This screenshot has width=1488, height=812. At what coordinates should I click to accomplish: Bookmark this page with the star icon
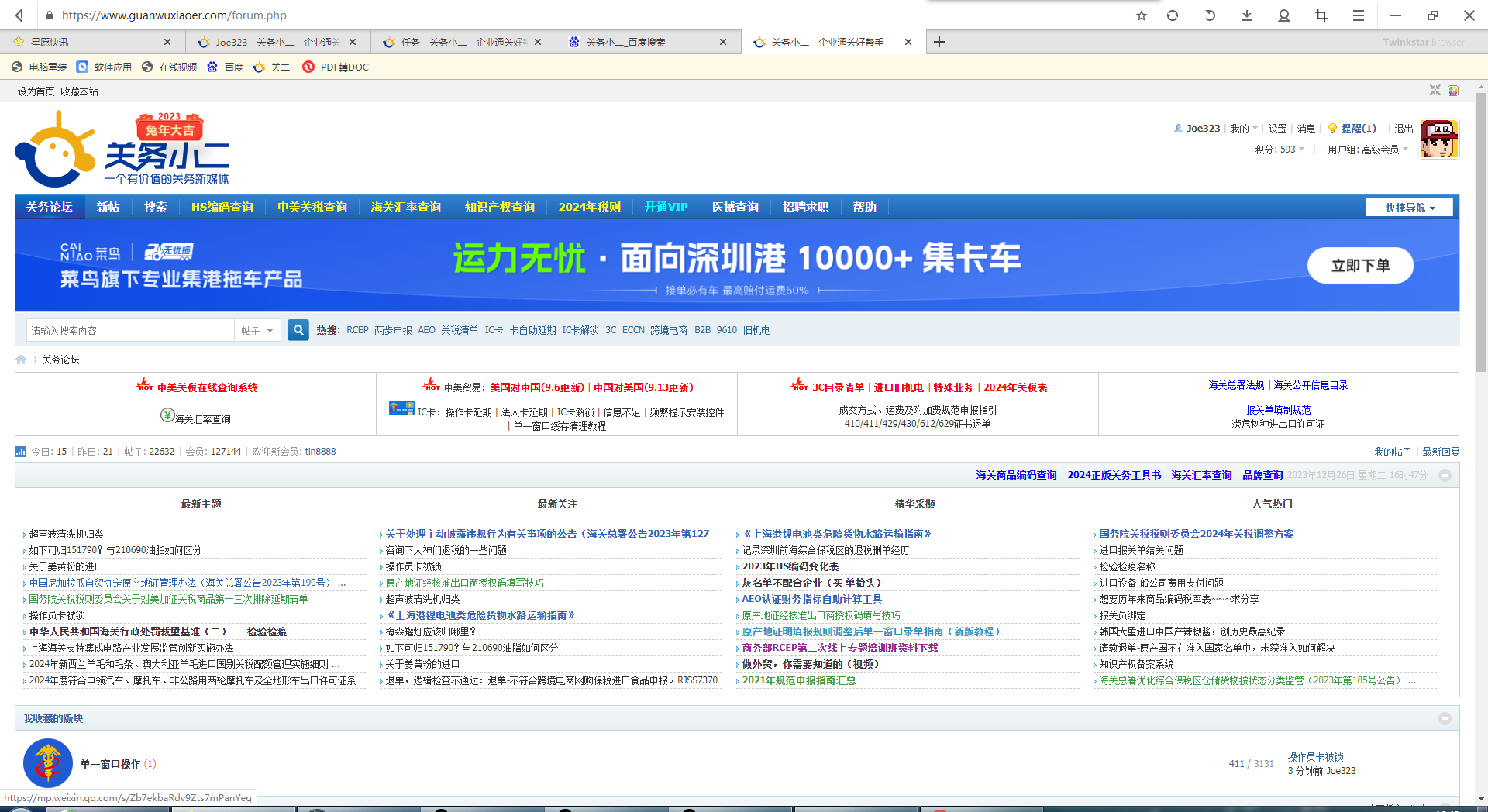tap(1142, 15)
